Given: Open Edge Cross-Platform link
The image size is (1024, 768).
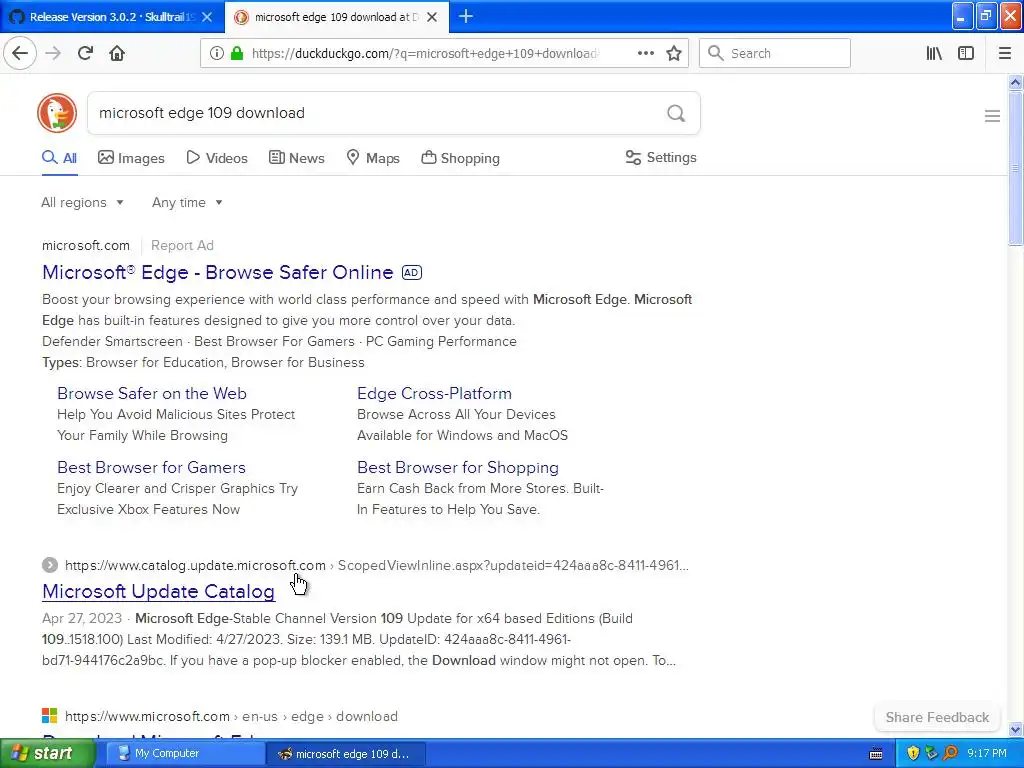Looking at the screenshot, I should click(434, 393).
